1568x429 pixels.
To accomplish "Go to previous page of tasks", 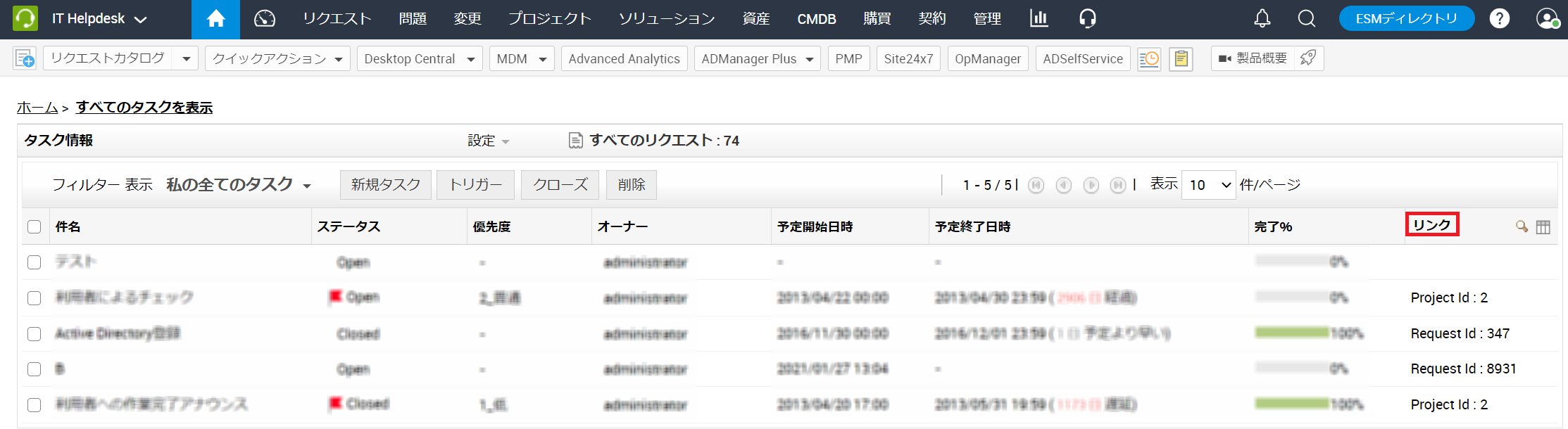I will coord(1063,185).
